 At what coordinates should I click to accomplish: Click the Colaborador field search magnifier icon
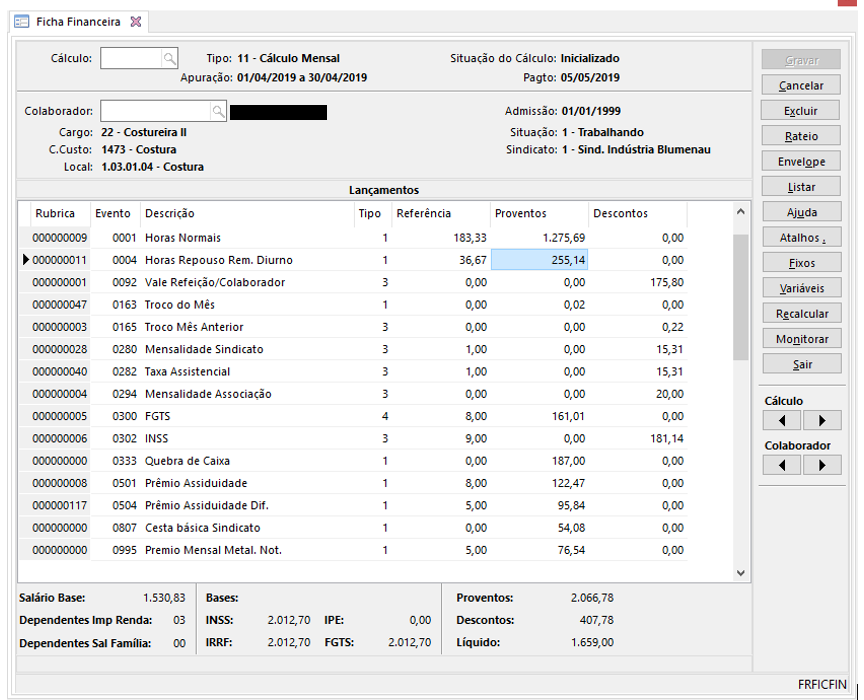218,111
